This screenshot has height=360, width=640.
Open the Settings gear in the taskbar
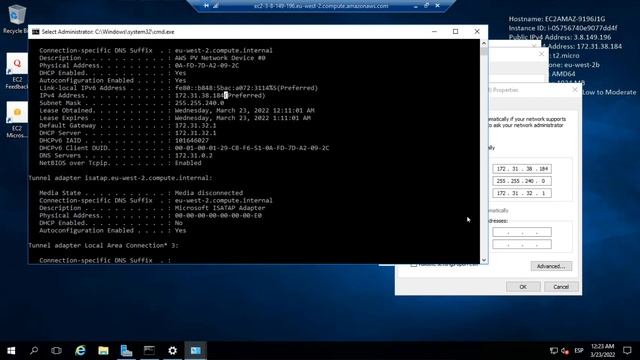172,350
